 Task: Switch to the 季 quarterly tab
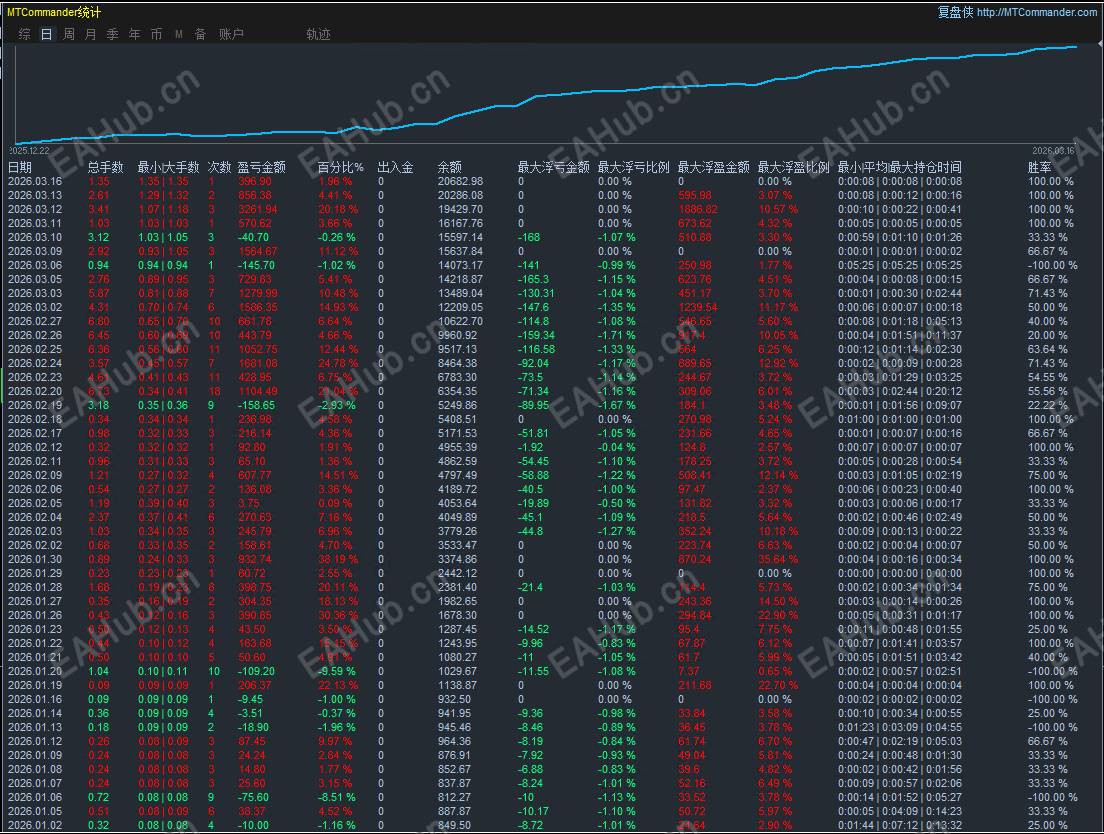(x=113, y=34)
